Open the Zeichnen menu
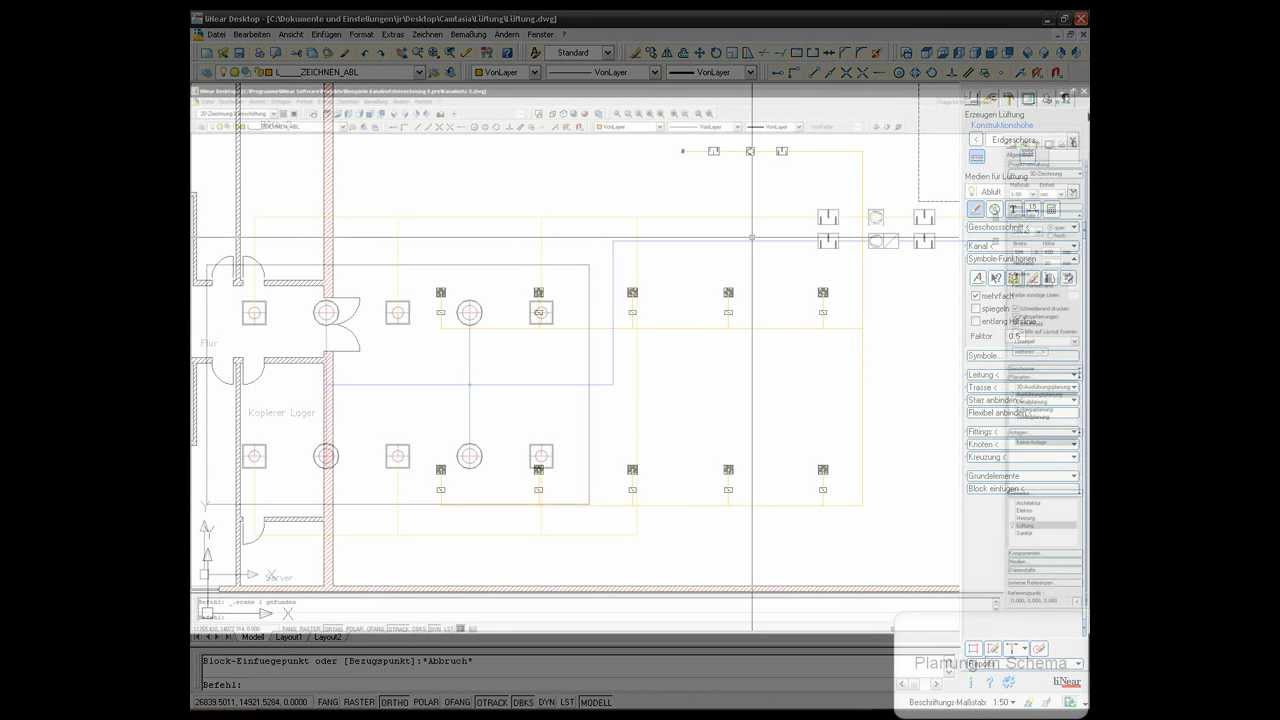 [x=427, y=35]
